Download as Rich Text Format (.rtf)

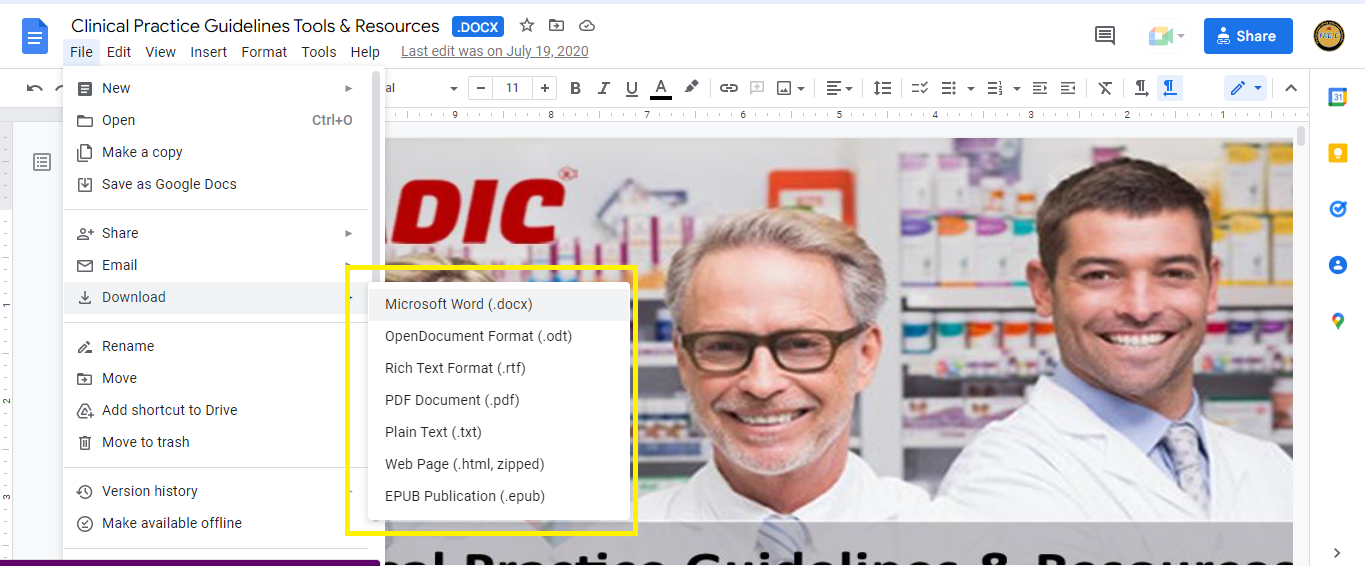coord(499,368)
